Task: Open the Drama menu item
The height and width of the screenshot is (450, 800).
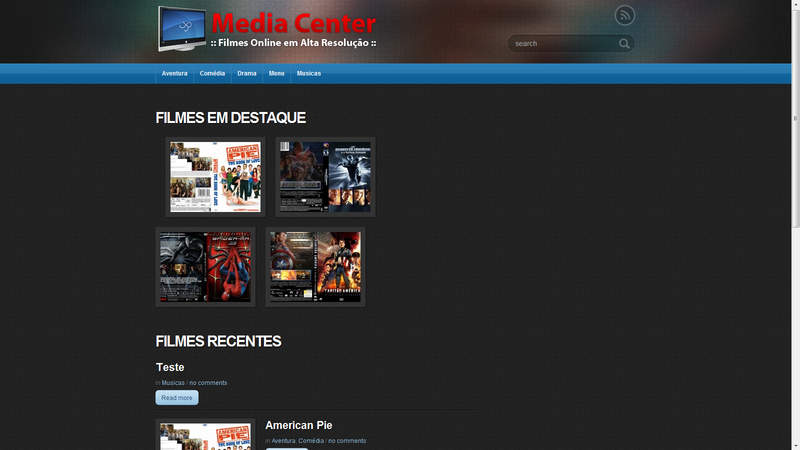Action: (247, 73)
